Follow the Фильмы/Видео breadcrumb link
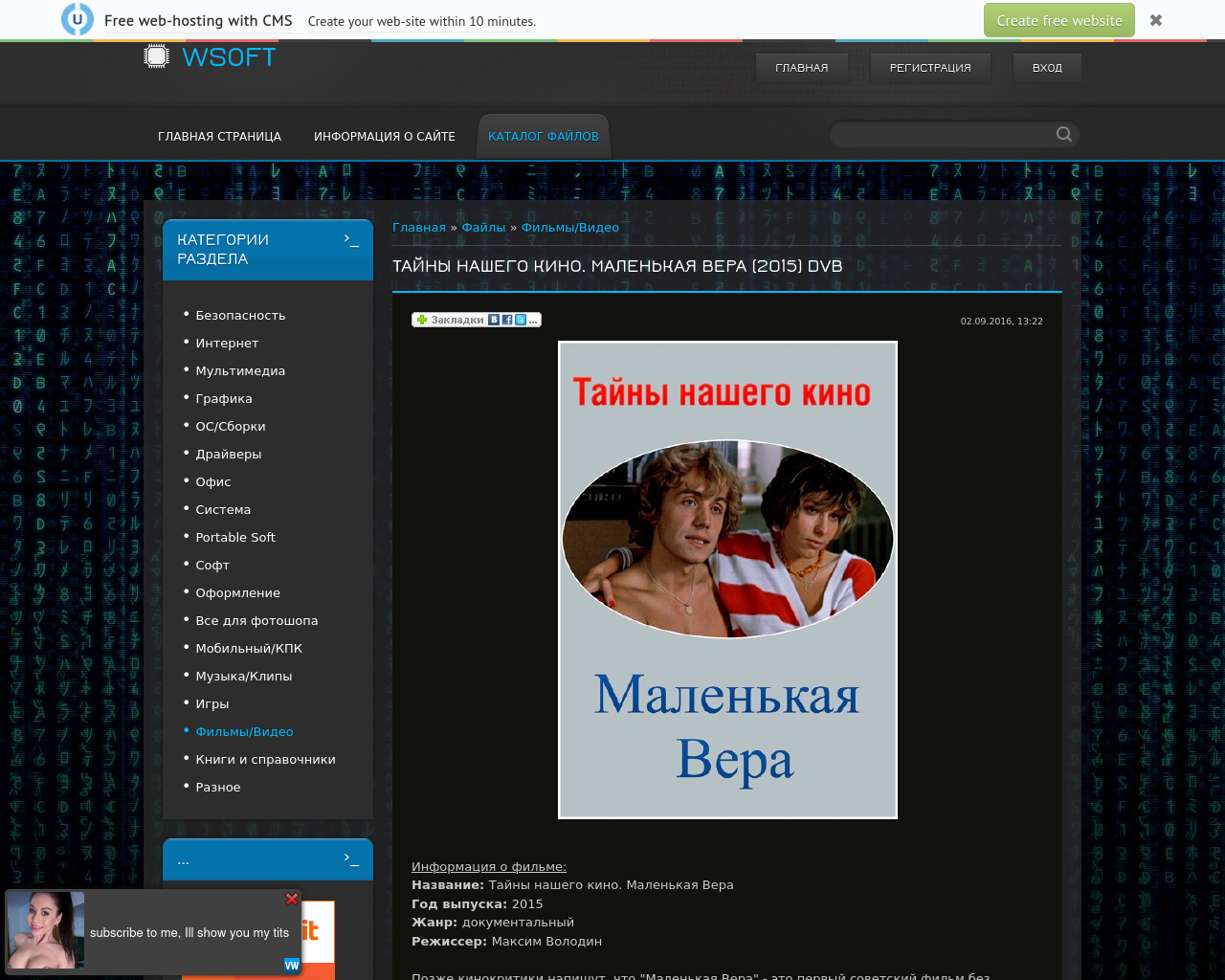Screen dimensions: 1225x980 pyautogui.click(x=570, y=228)
